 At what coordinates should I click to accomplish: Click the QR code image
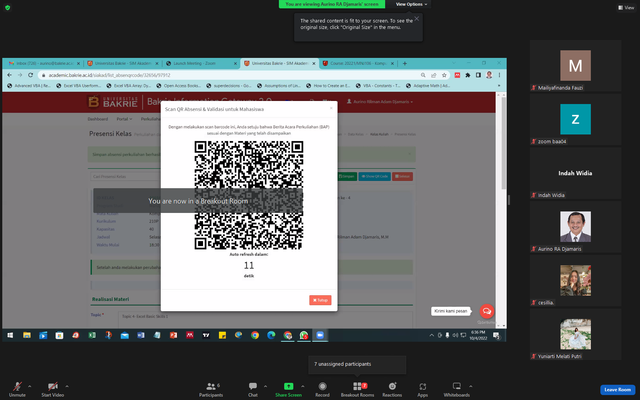tap(249, 195)
